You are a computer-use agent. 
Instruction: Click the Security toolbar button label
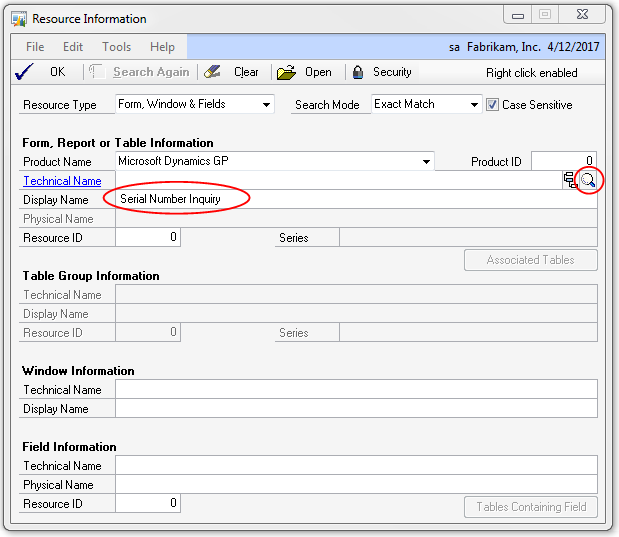click(x=392, y=72)
